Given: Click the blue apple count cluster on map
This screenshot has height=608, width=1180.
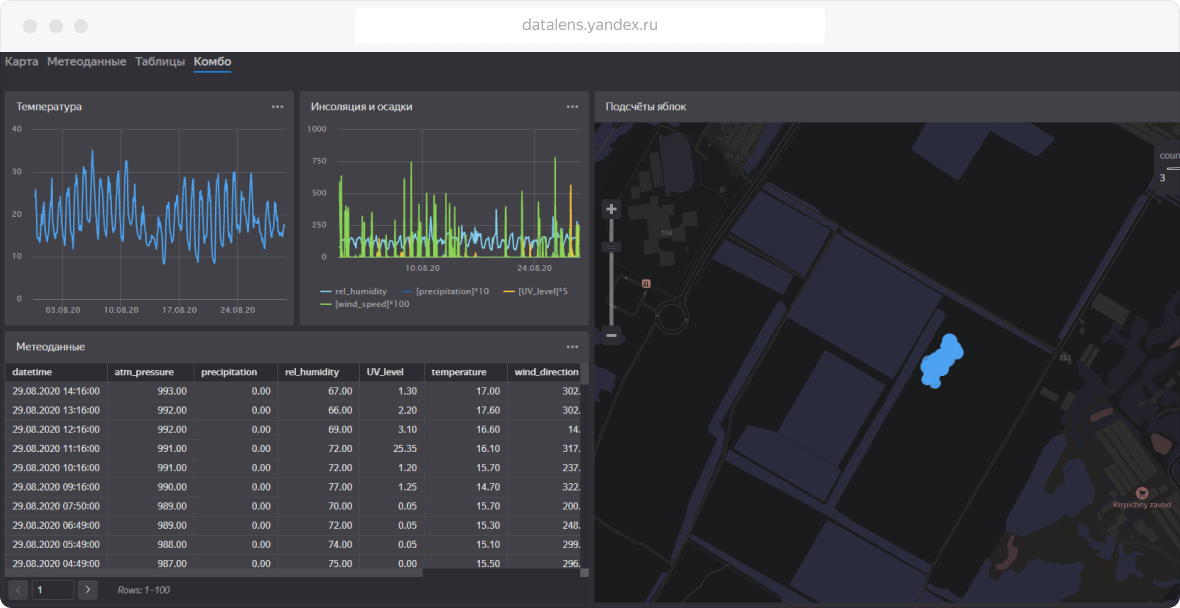Looking at the screenshot, I should pos(941,361).
